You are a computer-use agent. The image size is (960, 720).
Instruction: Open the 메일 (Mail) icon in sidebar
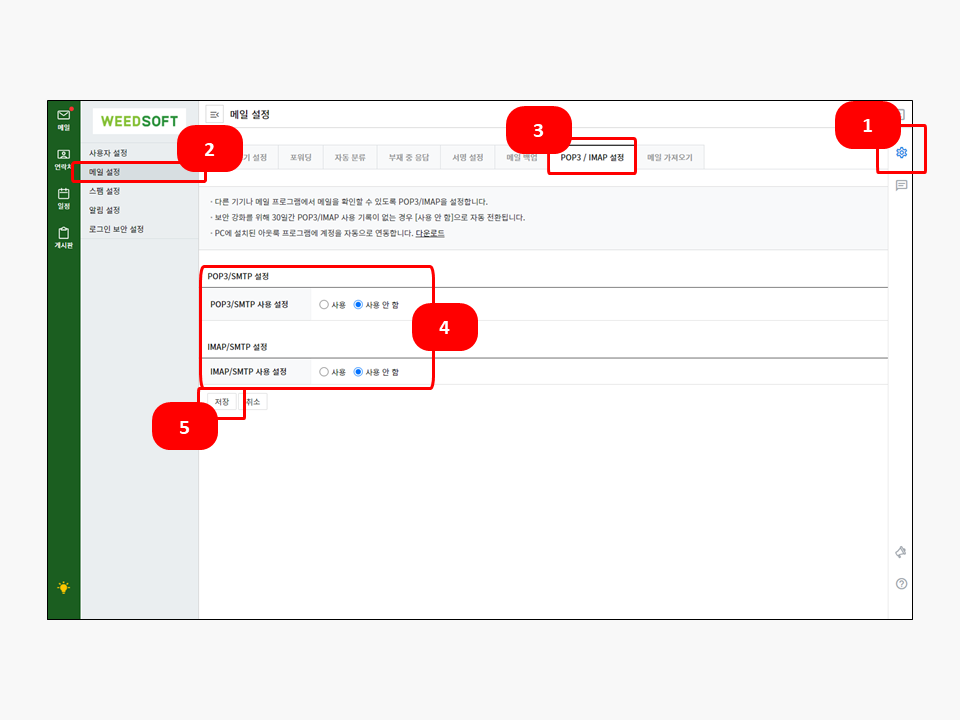point(64,119)
